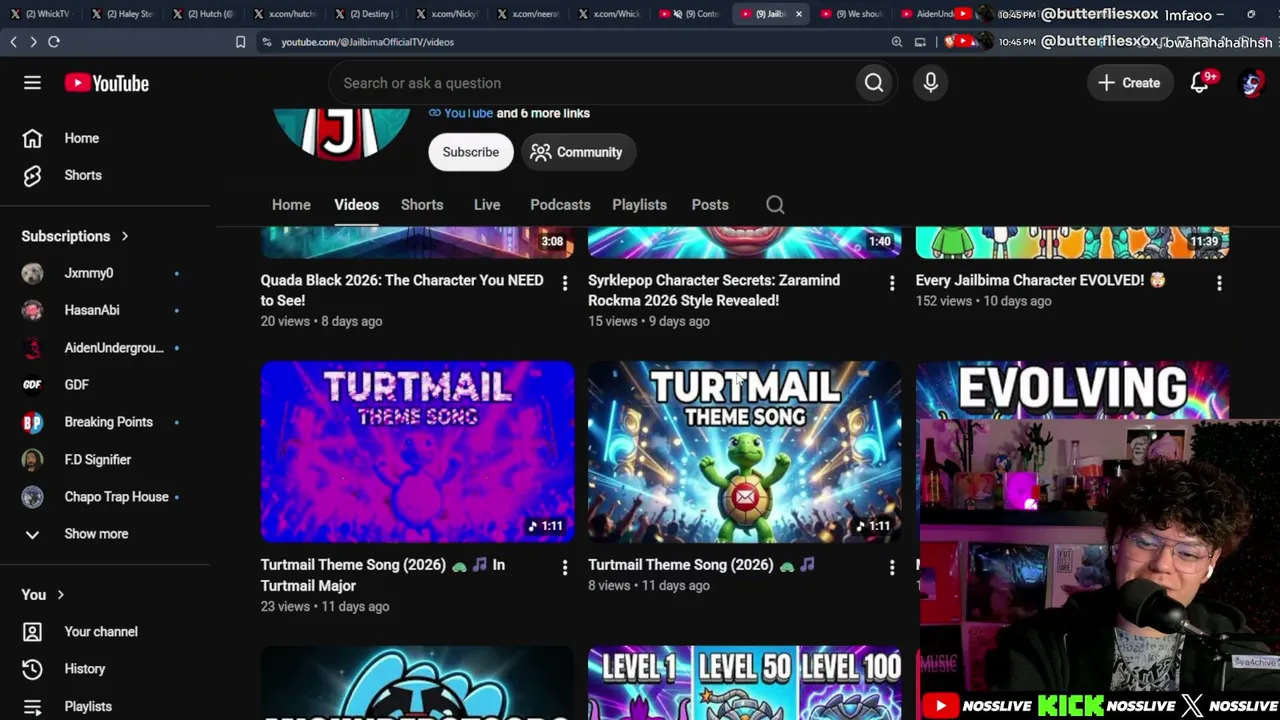Open F.D Signifier subscription channel

click(x=100, y=460)
